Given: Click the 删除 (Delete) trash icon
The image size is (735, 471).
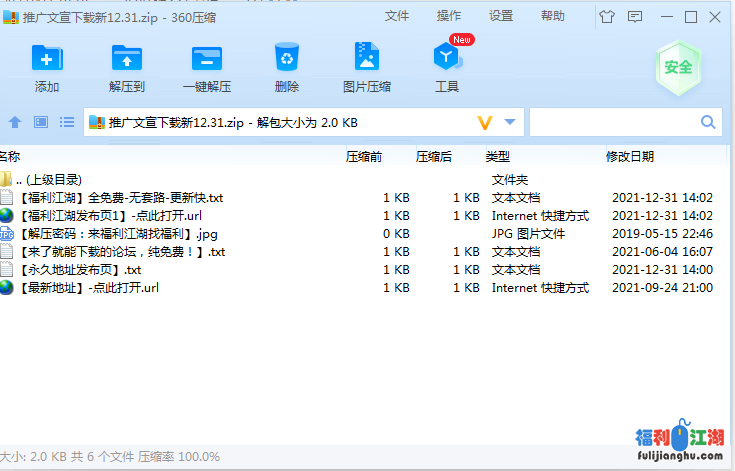Looking at the screenshot, I should tap(287, 58).
